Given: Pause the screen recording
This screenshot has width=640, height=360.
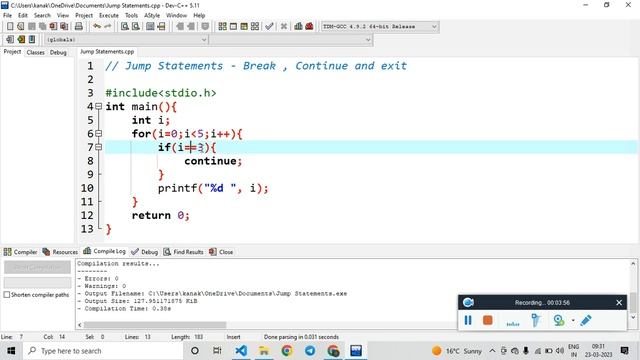Looking at the screenshot, I should 468,320.
